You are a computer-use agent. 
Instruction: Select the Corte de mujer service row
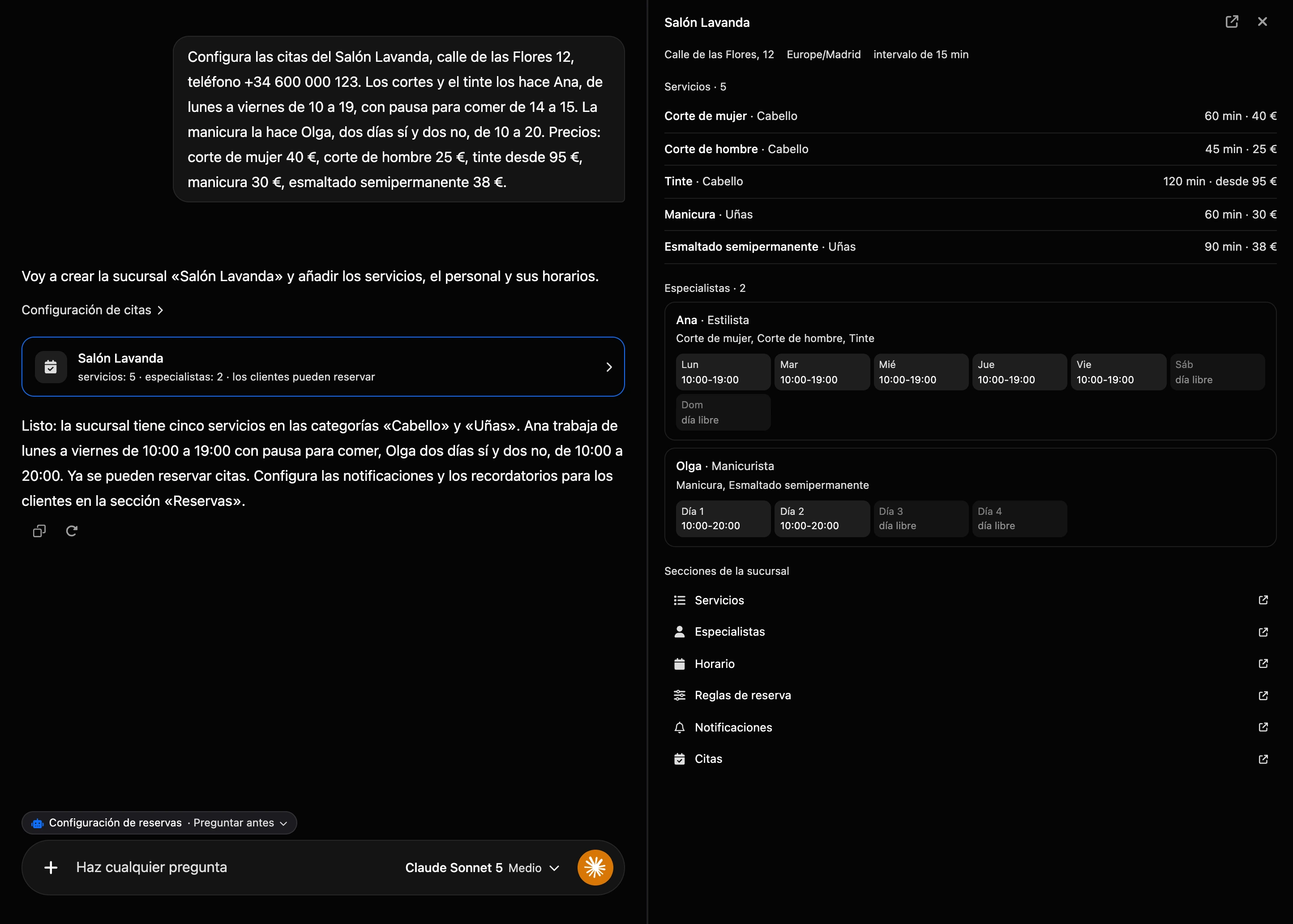point(971,116)
